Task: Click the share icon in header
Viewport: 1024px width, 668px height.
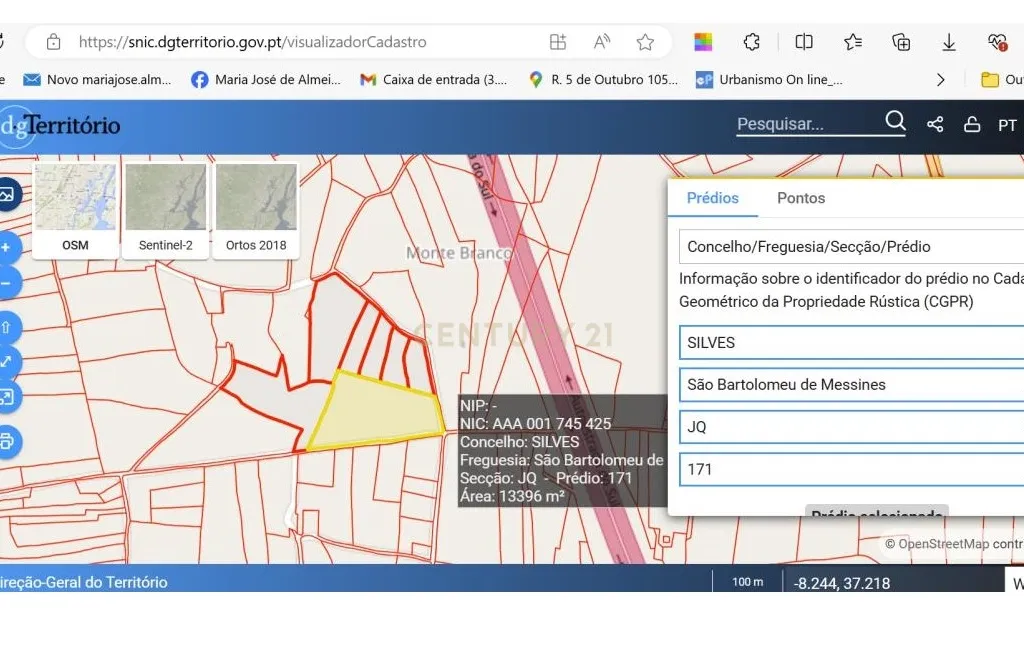Action: (935, 125)
